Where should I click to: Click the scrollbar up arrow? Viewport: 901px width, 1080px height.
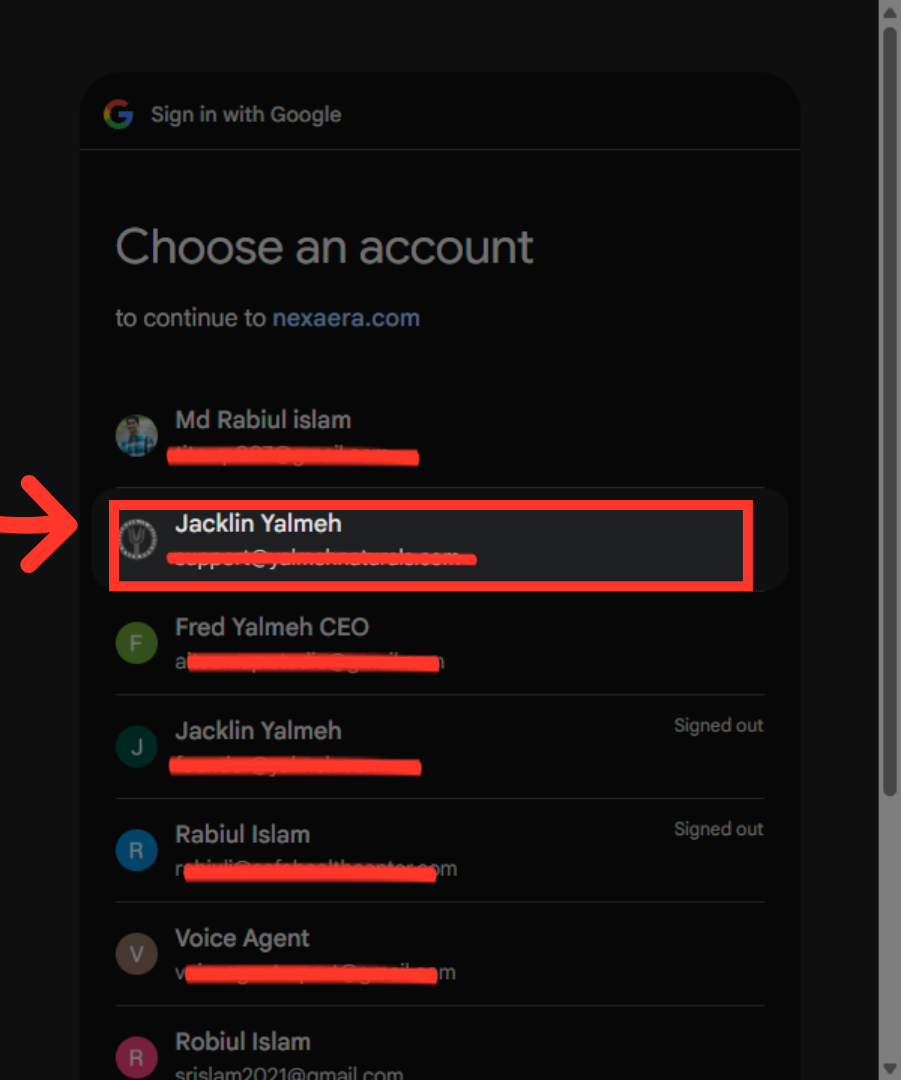[x=890, y=12]
